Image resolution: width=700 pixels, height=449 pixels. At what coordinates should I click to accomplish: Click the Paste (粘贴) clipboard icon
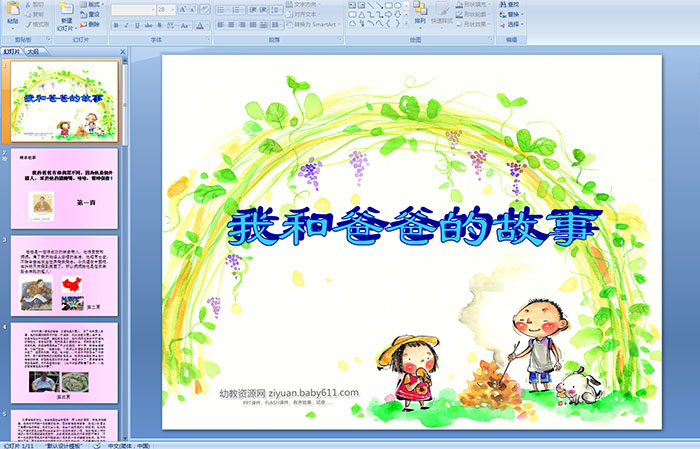(x=13, y=9)
